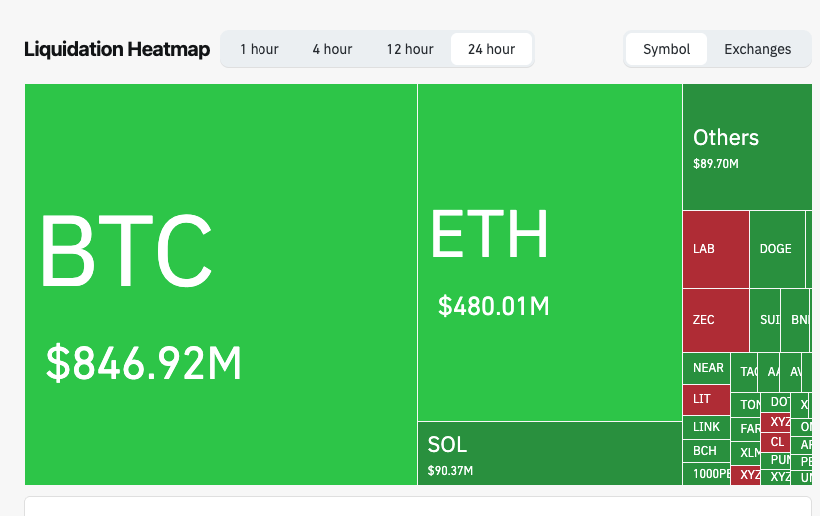This screenshot has width=820, height=516.
Task: Select the 1 hour timeframe tab
Action: point(259,49)
